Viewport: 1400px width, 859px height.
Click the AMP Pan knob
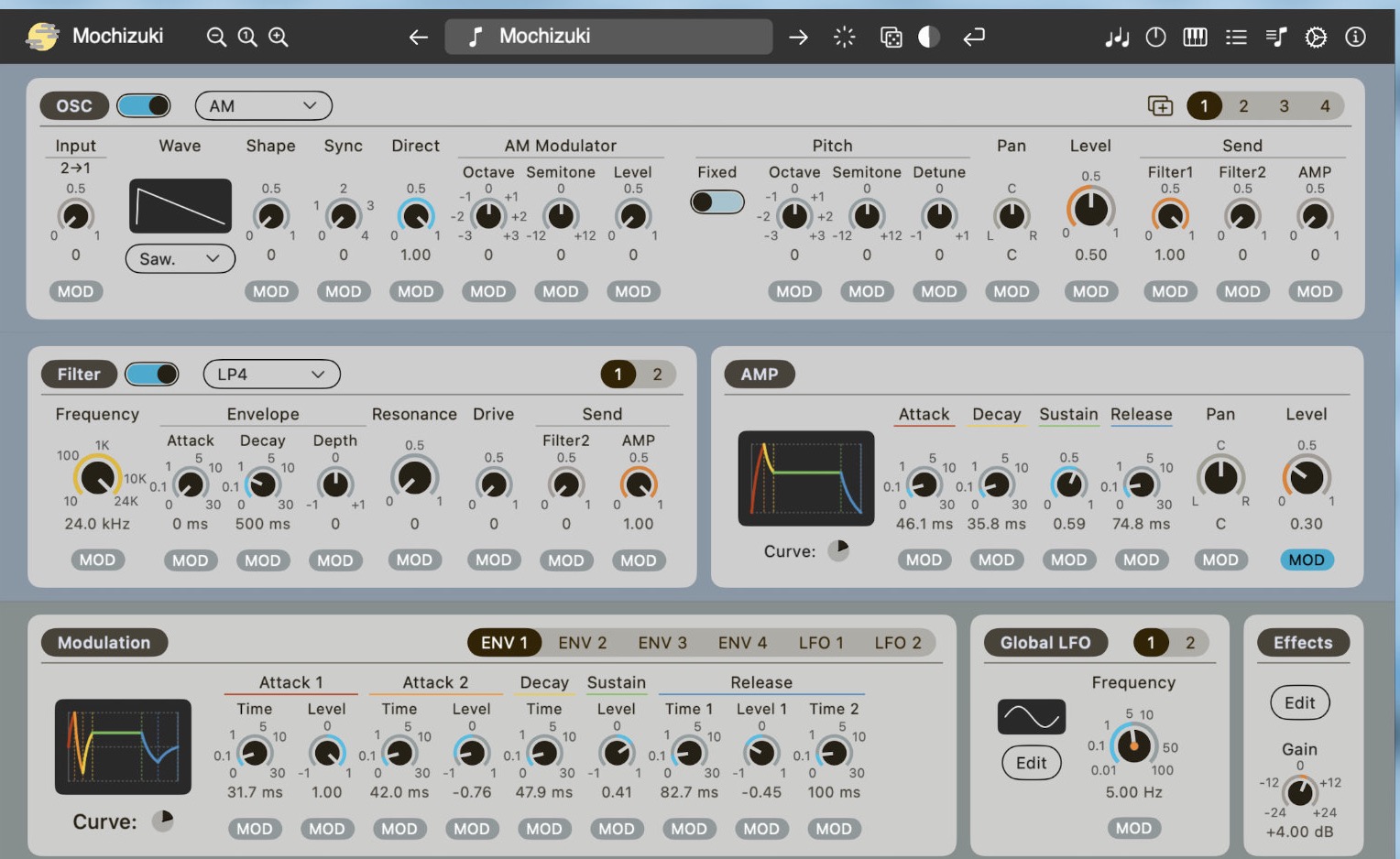click(x=1220, y=477)
